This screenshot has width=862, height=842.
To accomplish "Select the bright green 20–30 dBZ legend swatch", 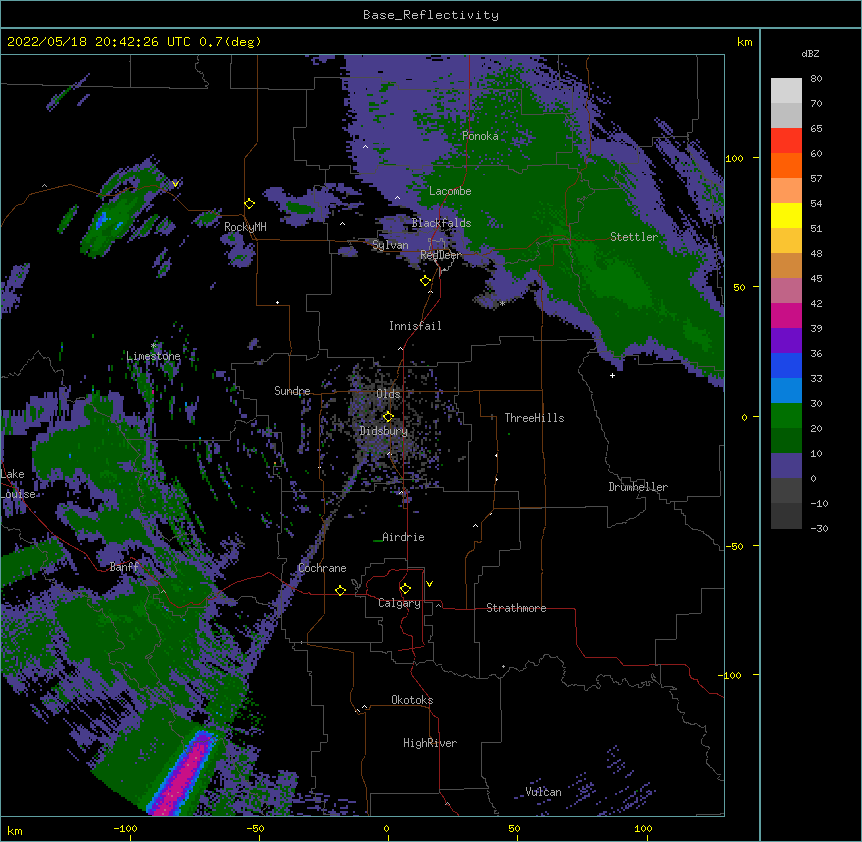I will click(x=786, y=416).
